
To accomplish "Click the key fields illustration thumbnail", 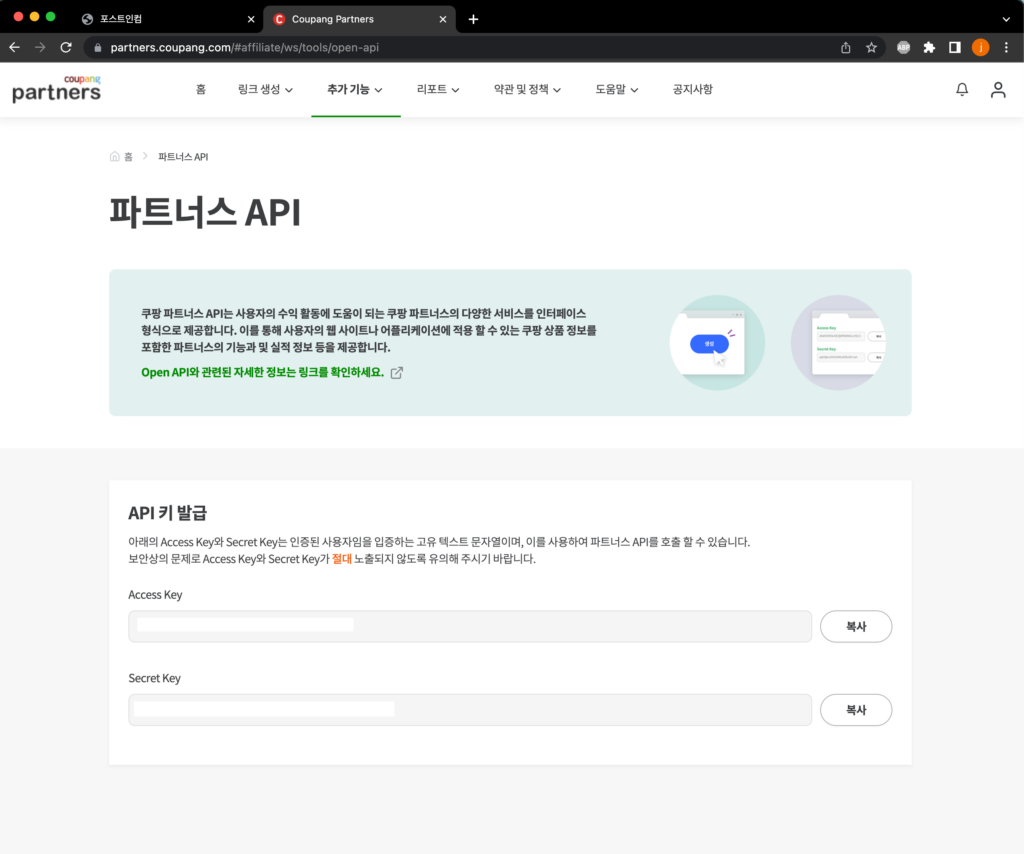I will (x=838, y=343).
